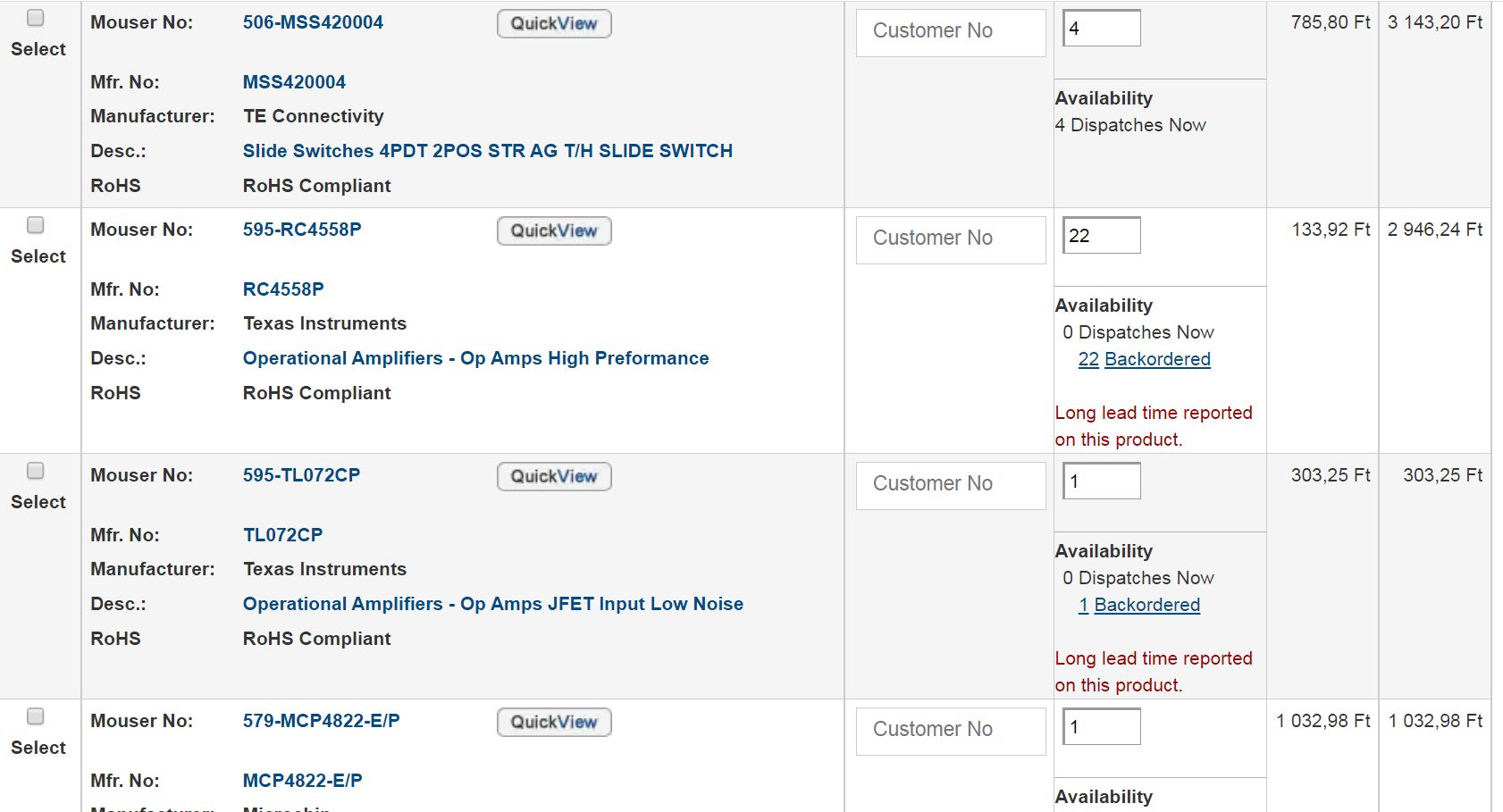Viewport: 1503px width, 812px height.
Task: Click the 22 Backordered link
Action: coord(1144,359)
